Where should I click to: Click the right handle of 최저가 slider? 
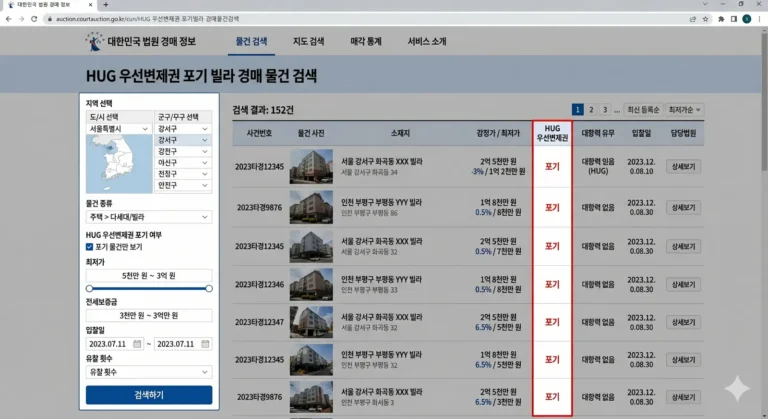(209, 289)
